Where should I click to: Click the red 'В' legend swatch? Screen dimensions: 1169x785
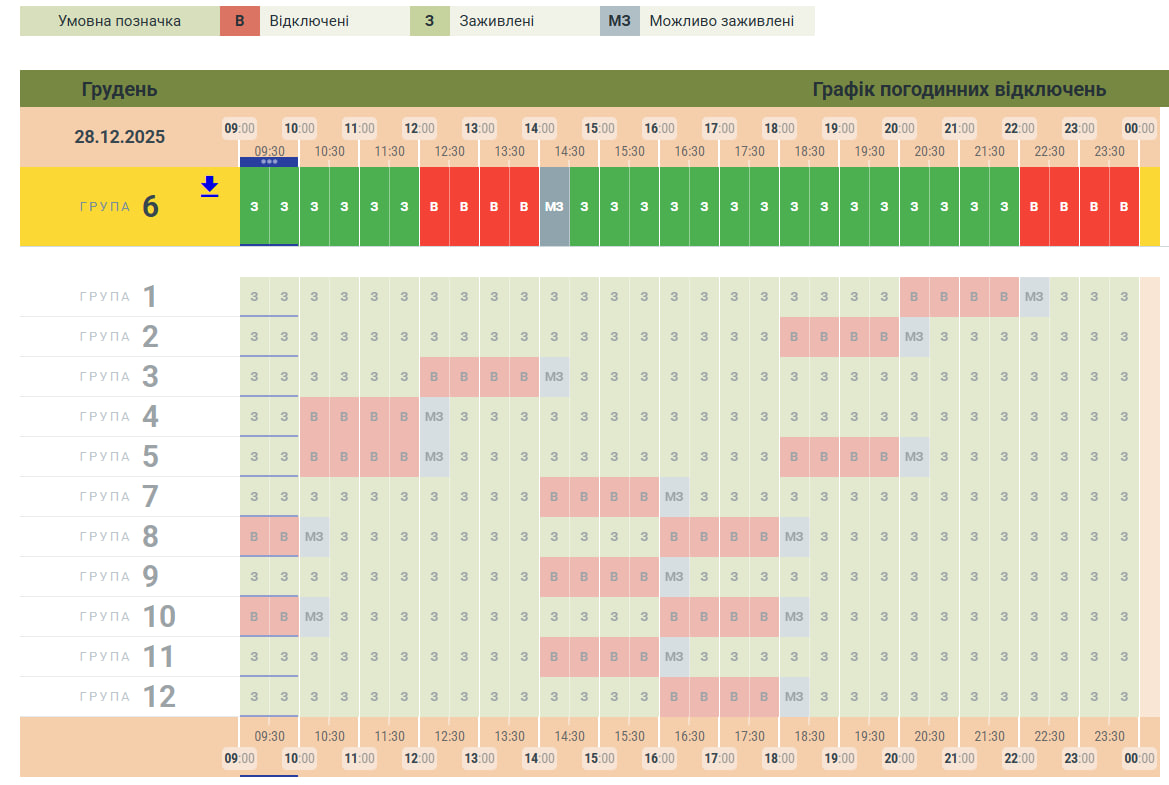[239, 21]
